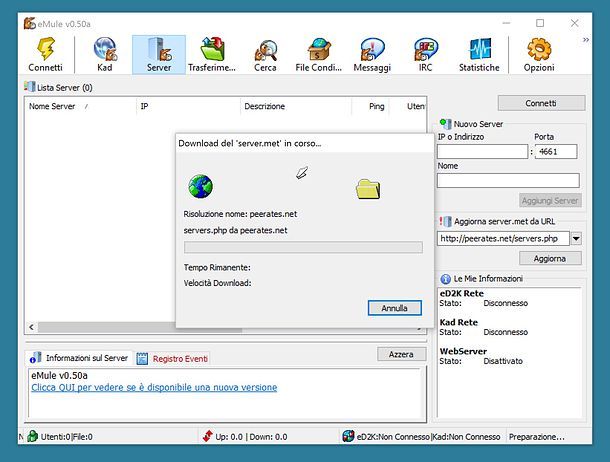Click the folder icon in download dialog

(368, 189)
